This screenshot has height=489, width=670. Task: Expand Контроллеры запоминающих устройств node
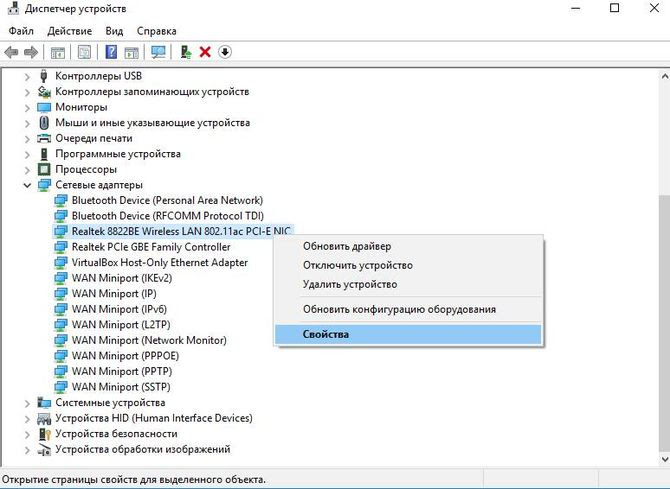27,92
